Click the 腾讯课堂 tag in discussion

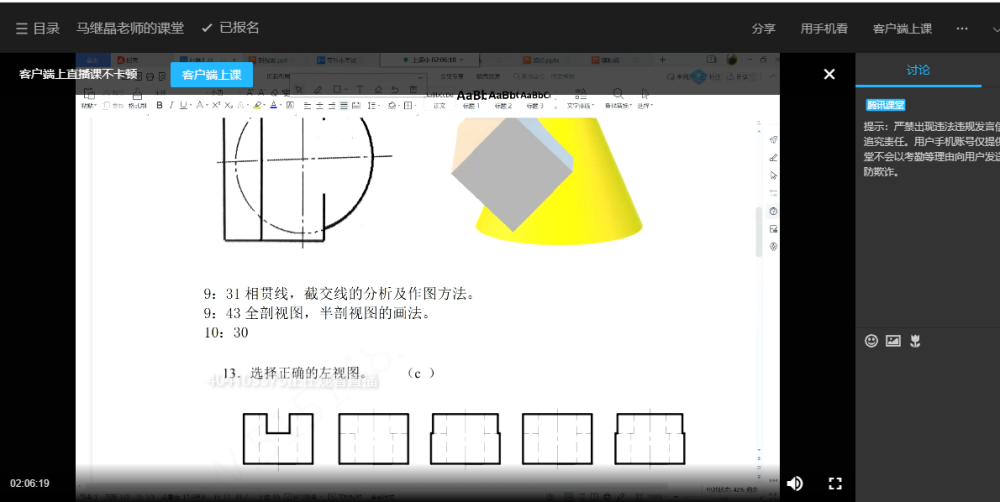pos(885,105)
